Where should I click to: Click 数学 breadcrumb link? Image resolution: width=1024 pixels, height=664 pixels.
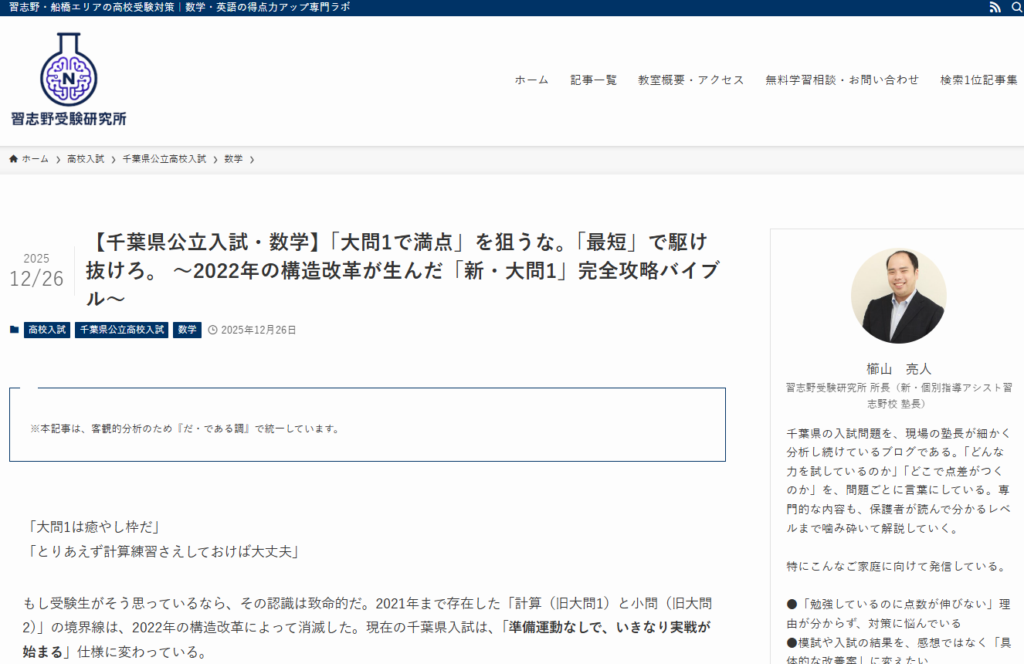point(233,159)
